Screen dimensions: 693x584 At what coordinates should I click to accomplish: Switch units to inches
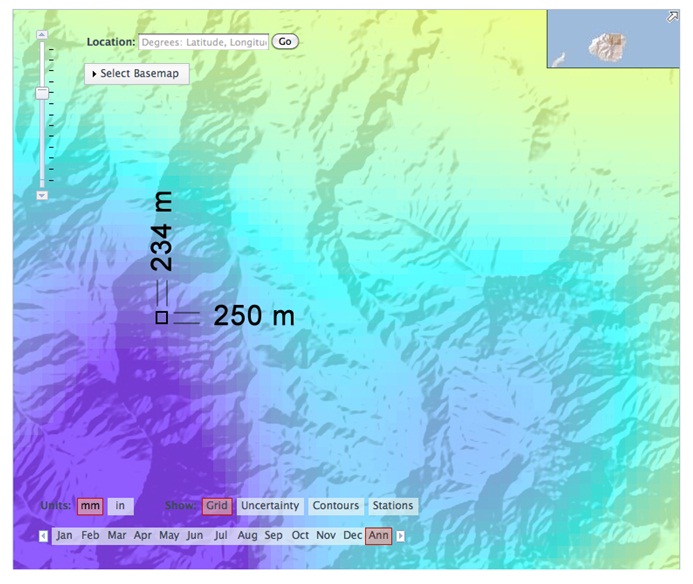coord(120,506)
